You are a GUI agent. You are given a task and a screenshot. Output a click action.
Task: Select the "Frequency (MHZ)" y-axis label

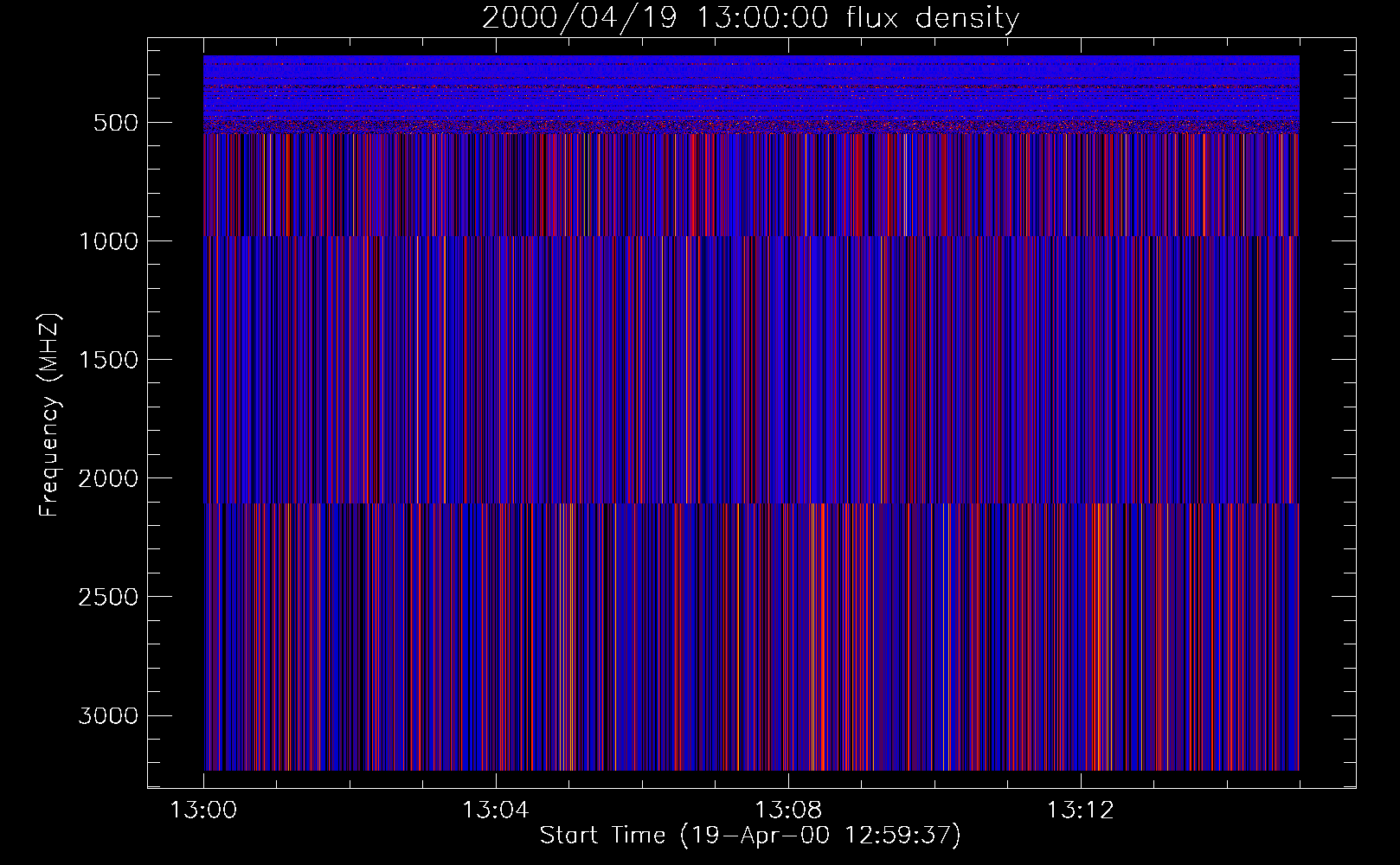click(x=49, y=414)
